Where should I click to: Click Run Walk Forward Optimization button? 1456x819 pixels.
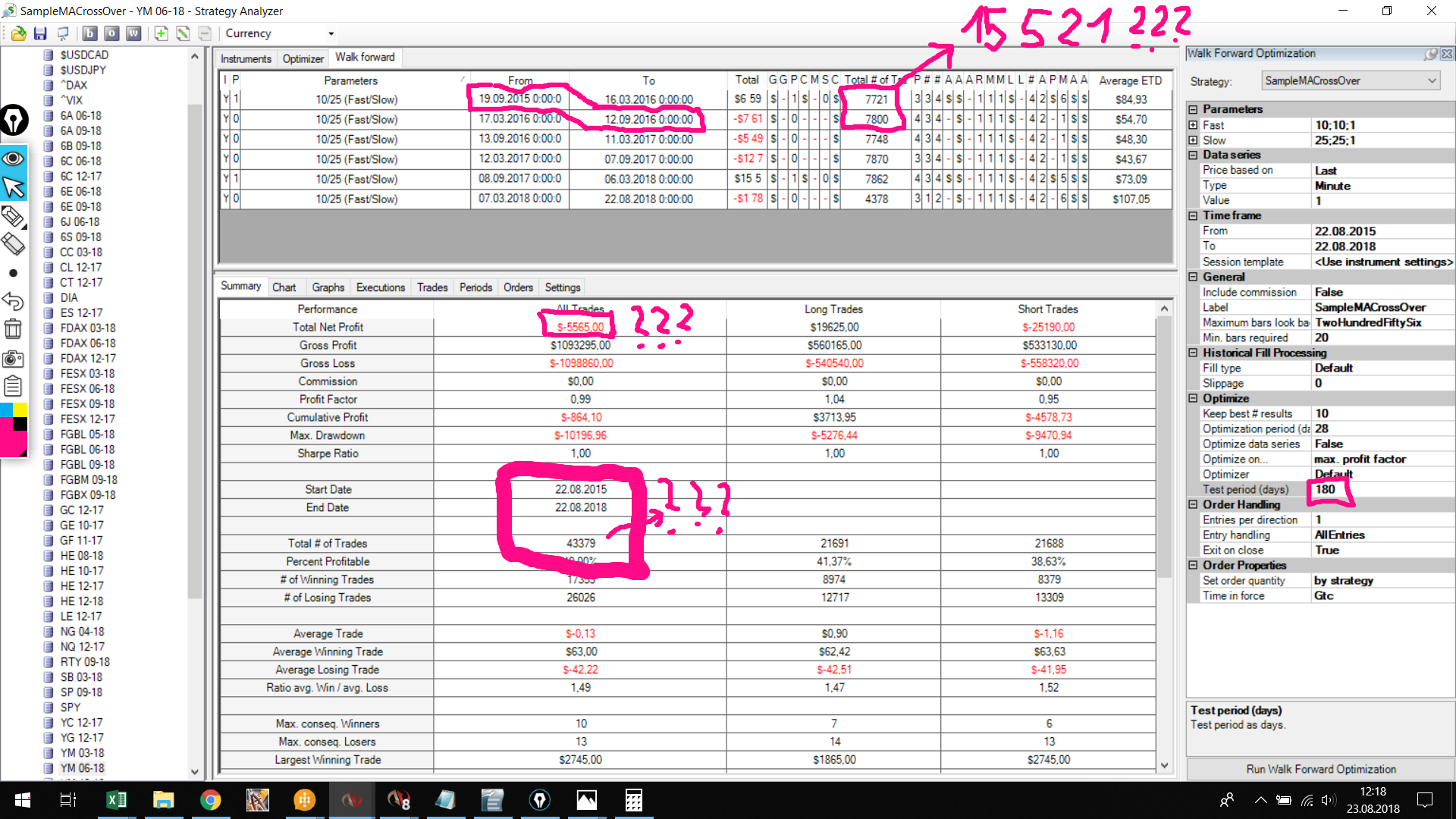tap(1320, 769)
